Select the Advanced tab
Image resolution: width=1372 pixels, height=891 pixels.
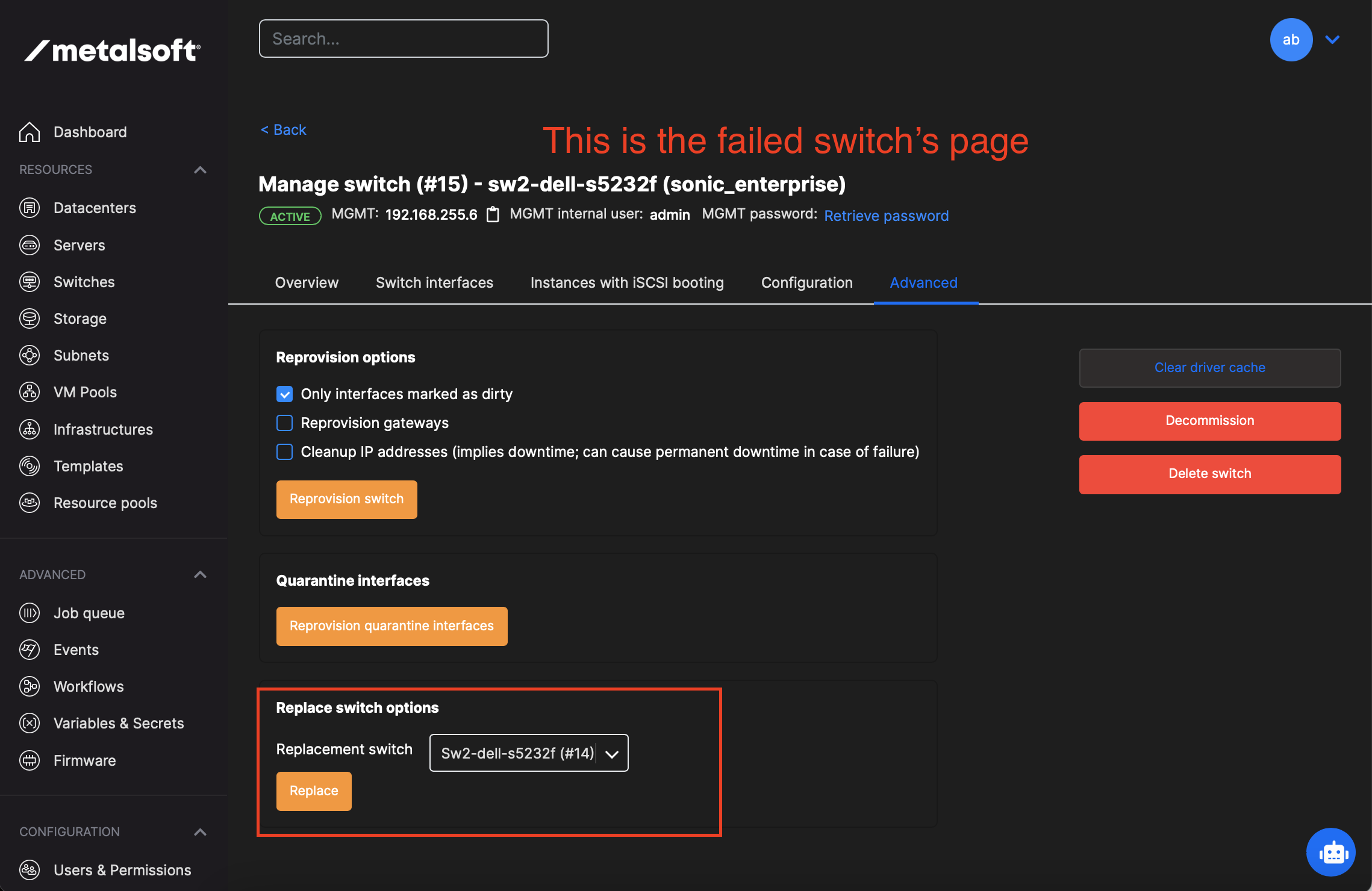pos(923,283)
